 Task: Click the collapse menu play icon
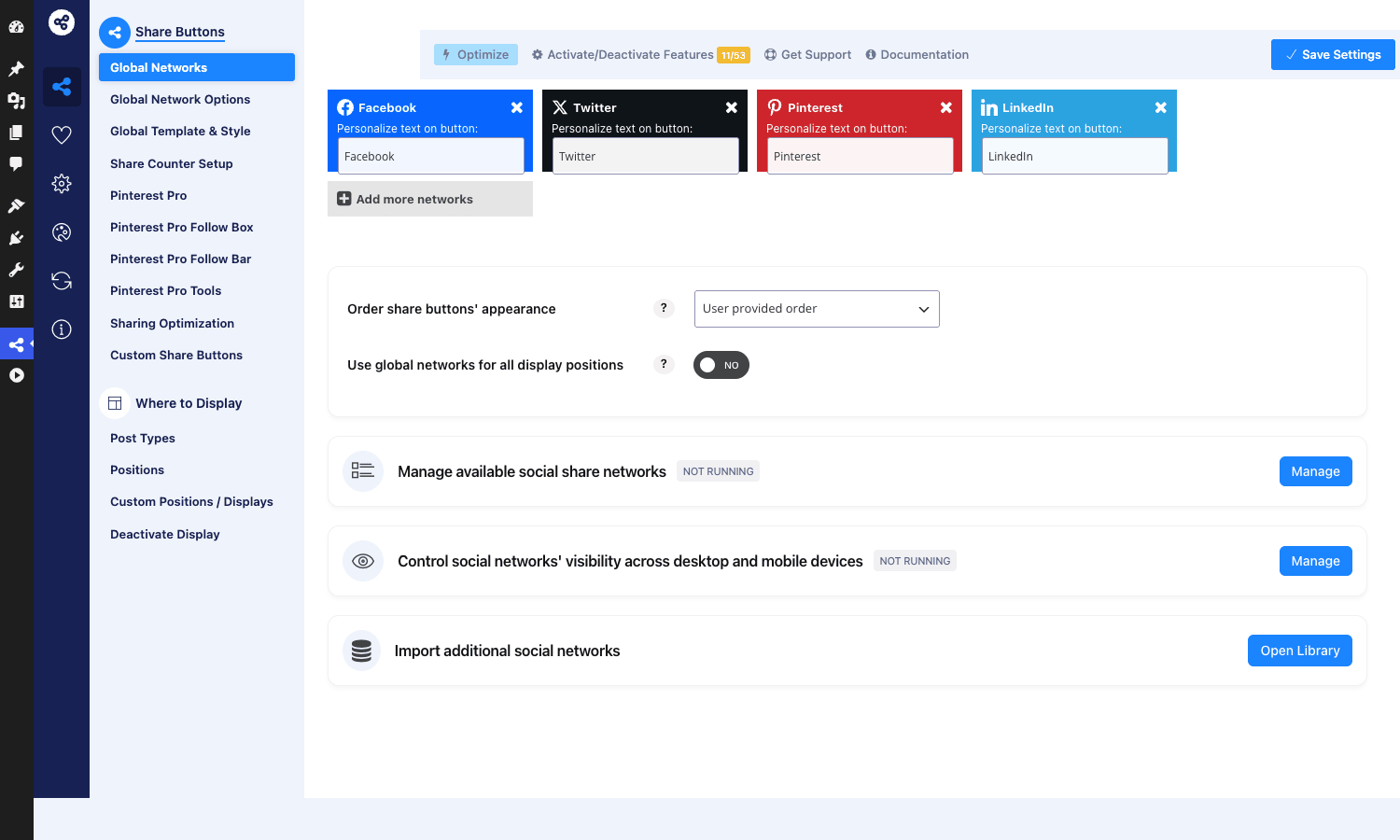(x=16, y=375)
